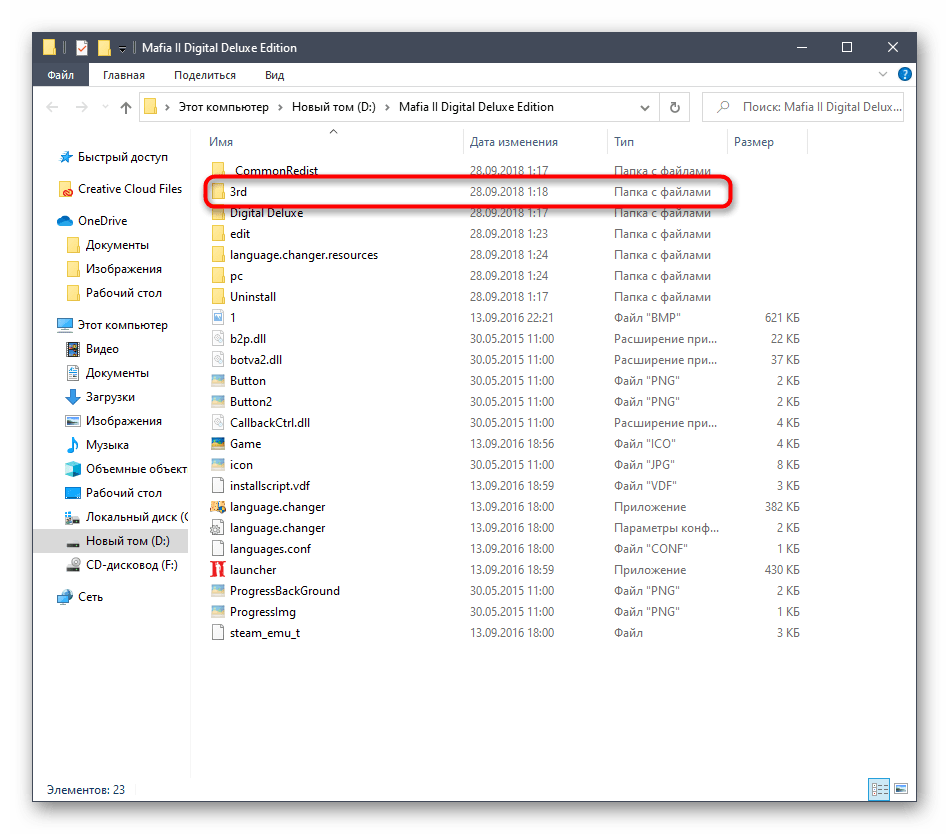The width and height of the screenshot is (949, 834).
Task: Sort by Дата изменения column header
Action: [x=514, y=142]
